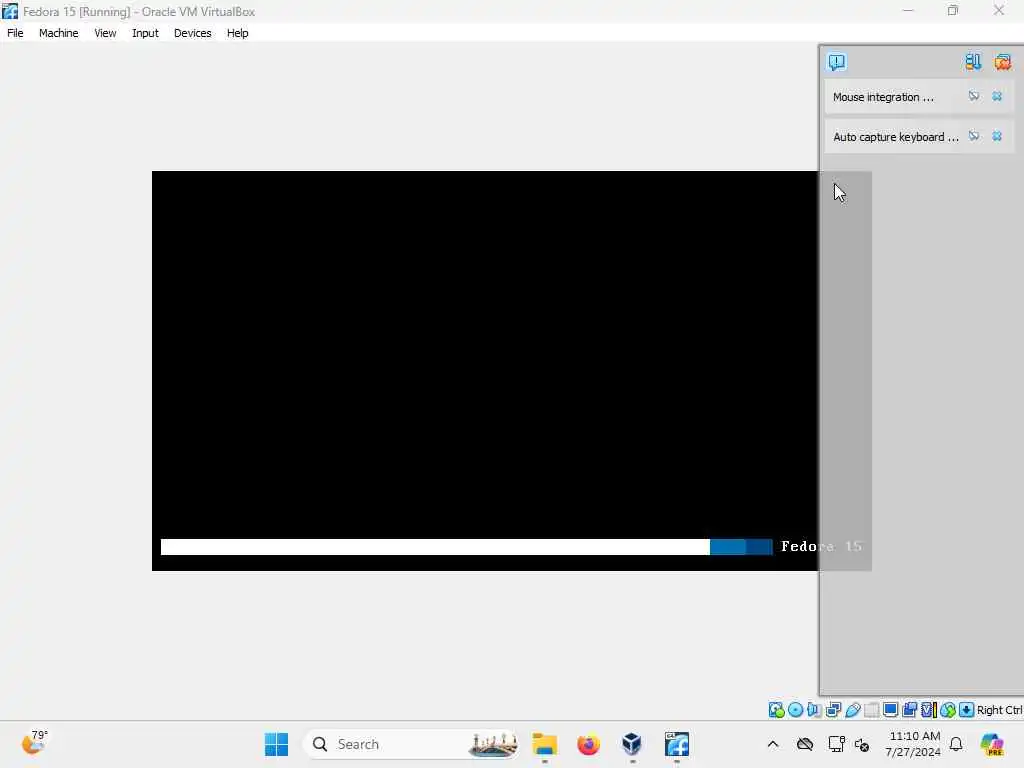
Task: Click the mouse integration status icon
Action: (948, 710)
